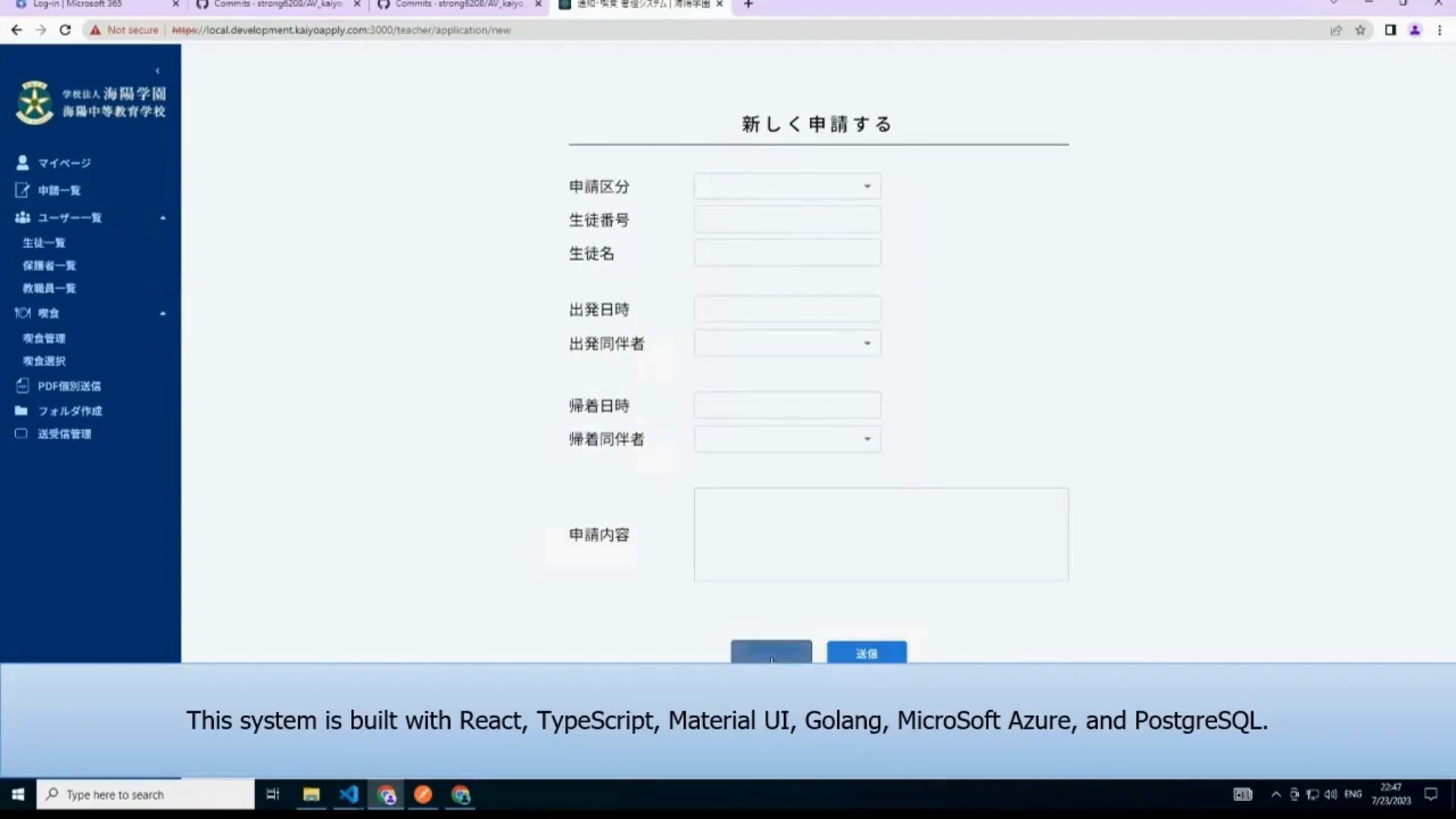Collapse the ユーザー一覧 sidebar section
Image resolution: width=1456 pixels, height=819 pixels.
click(162, 218)
